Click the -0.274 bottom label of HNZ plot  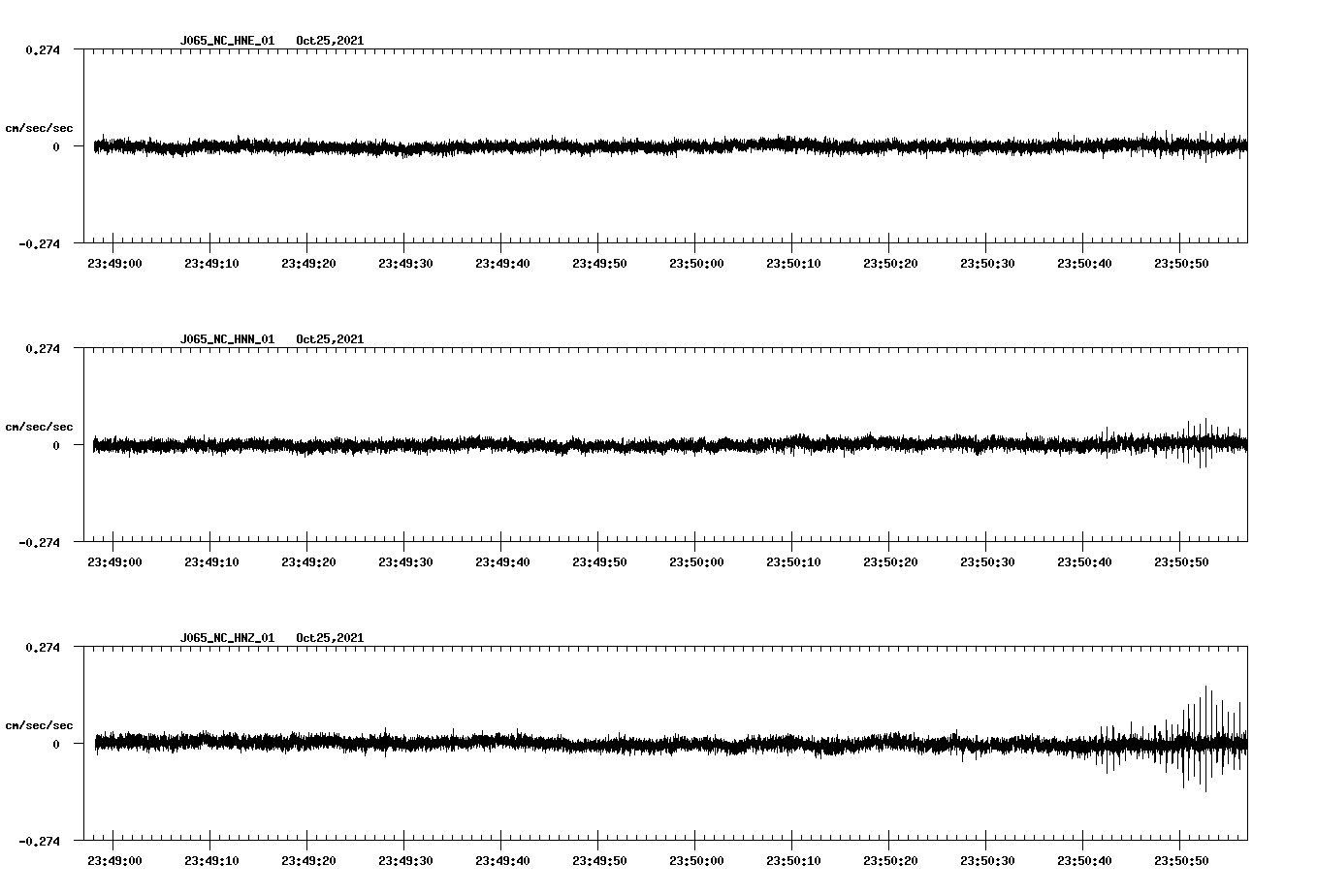(39, 841)
